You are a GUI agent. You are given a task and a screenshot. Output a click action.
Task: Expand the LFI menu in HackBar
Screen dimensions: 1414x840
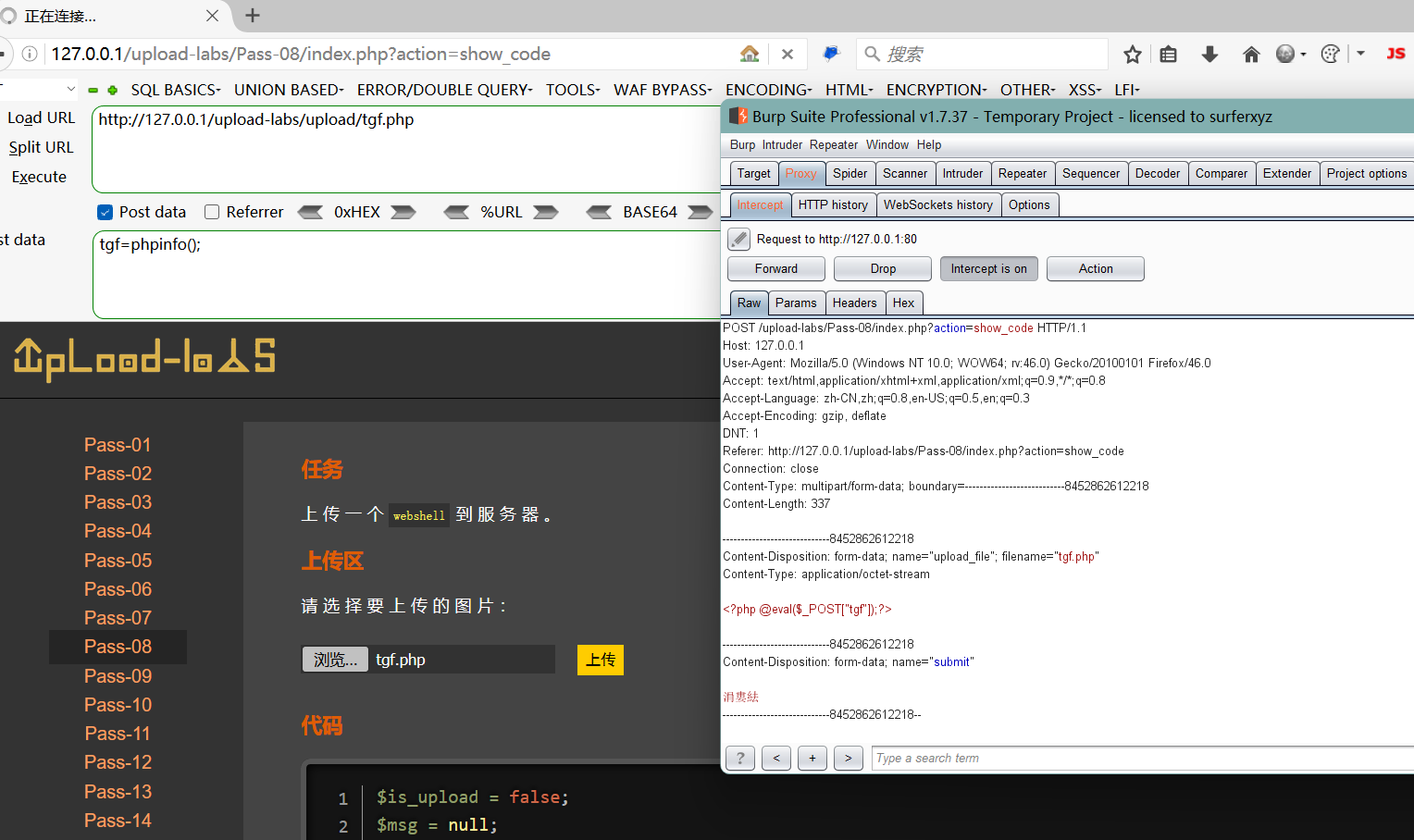click(x=1127, y=90)
